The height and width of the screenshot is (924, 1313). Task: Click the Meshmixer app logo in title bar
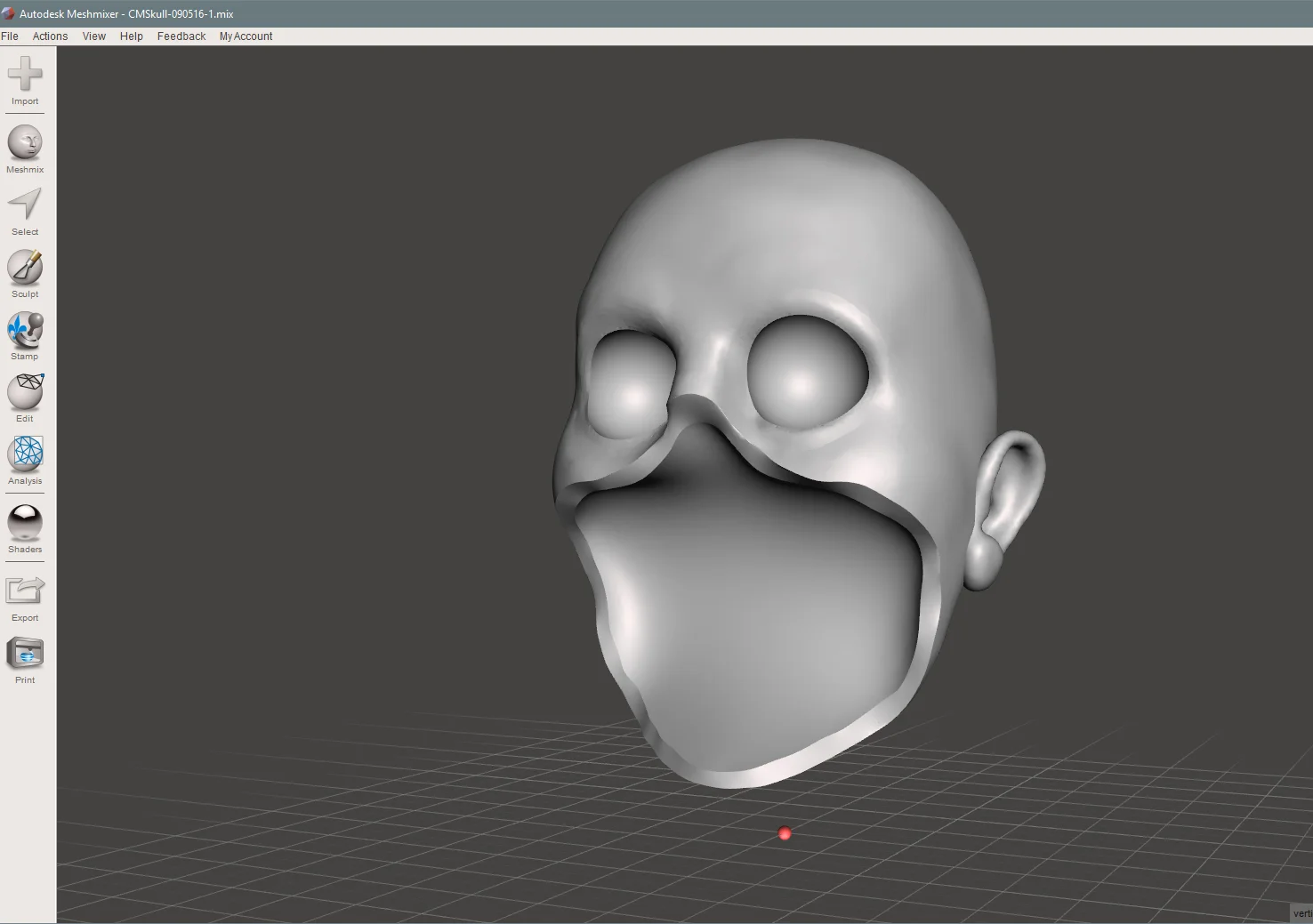pos(8,14)
